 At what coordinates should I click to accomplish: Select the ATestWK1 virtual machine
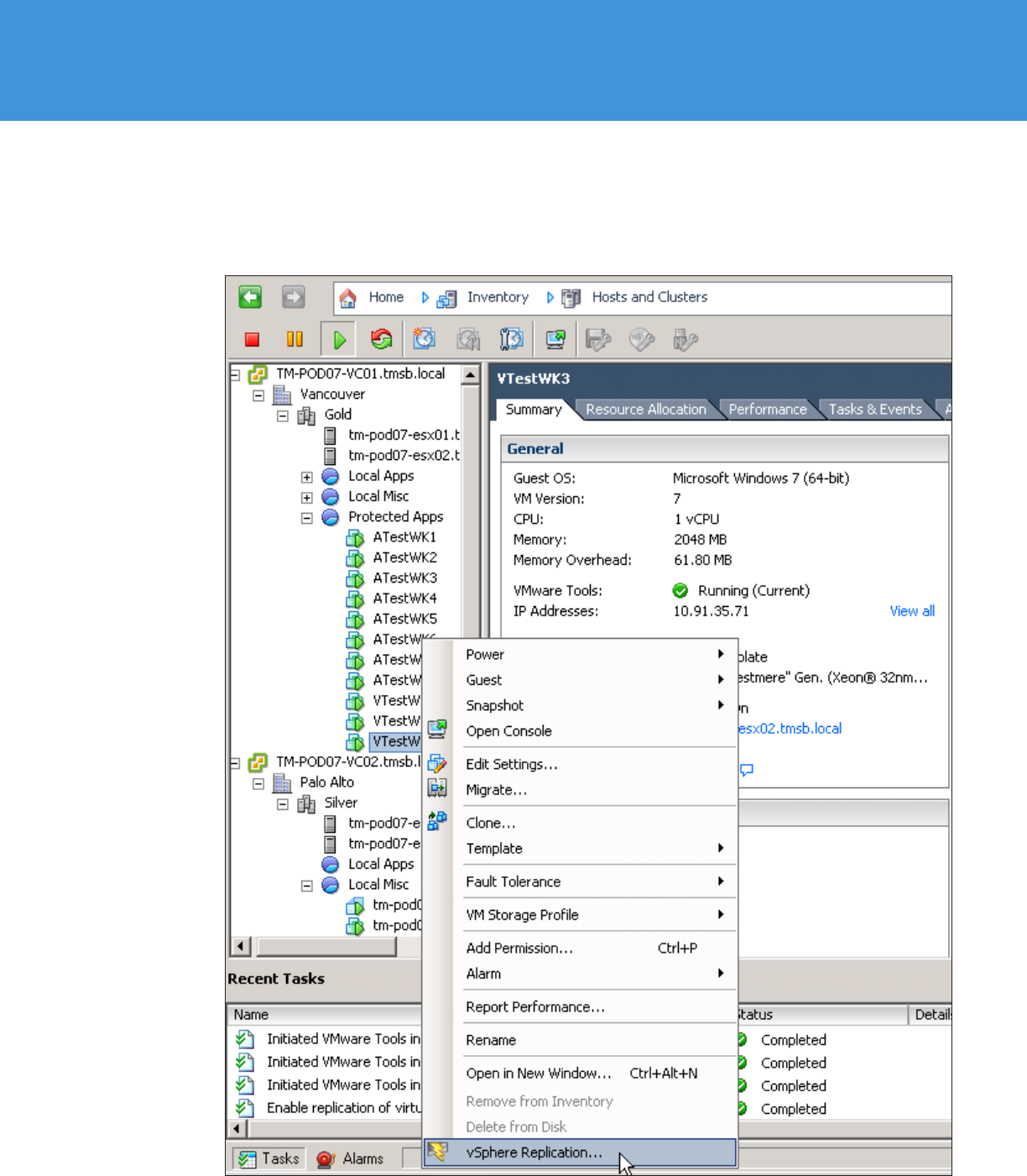pos(404,537)
